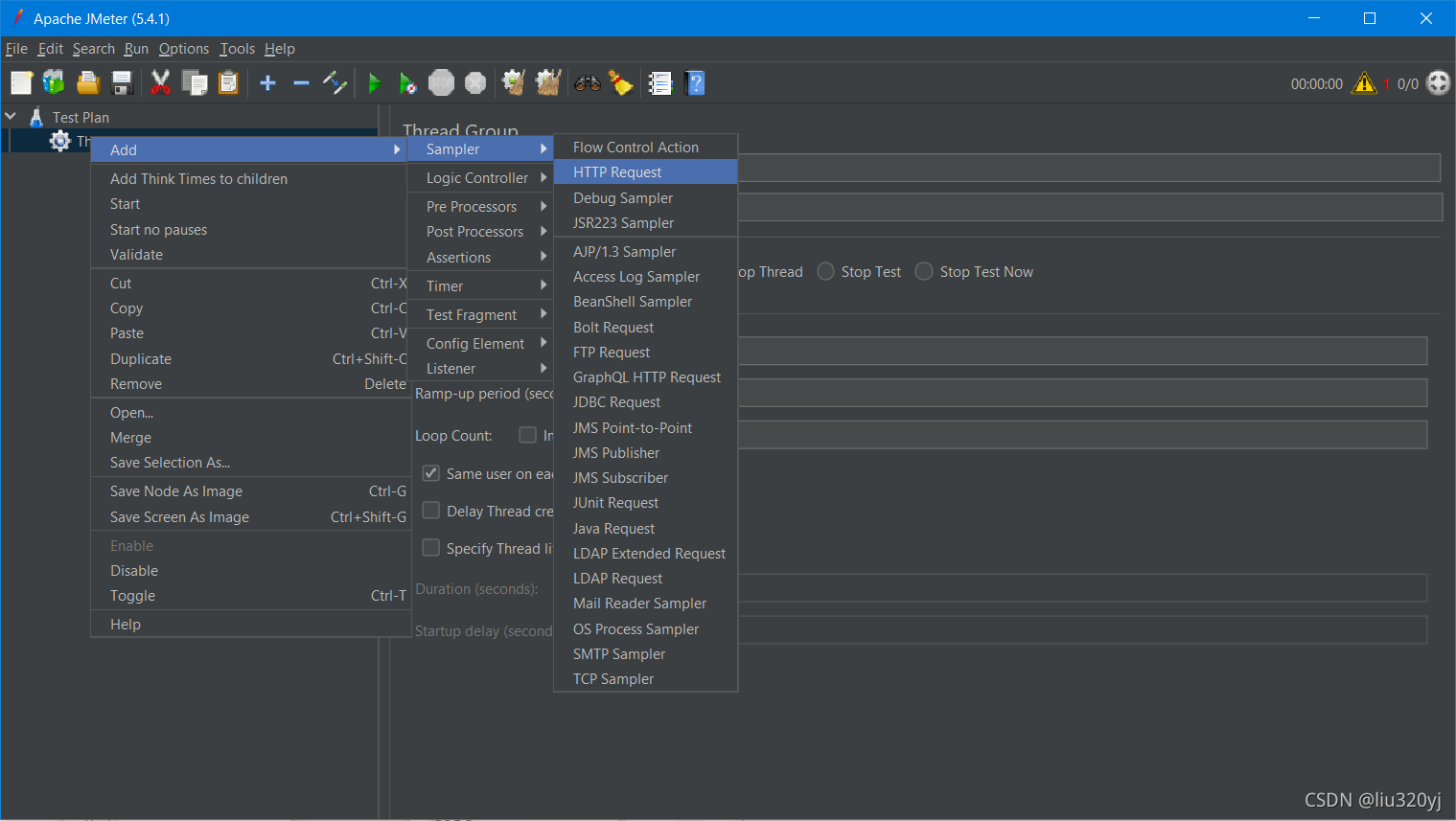Screen dimensions: 1456x821
Task: Expand the Timer submenu
Action: [x=481, y=286]
